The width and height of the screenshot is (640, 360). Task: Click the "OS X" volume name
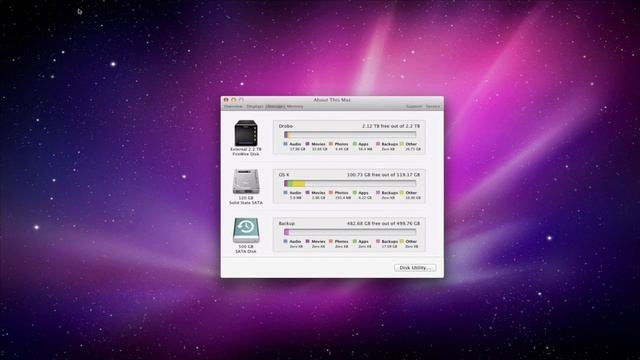click(284, 175)
